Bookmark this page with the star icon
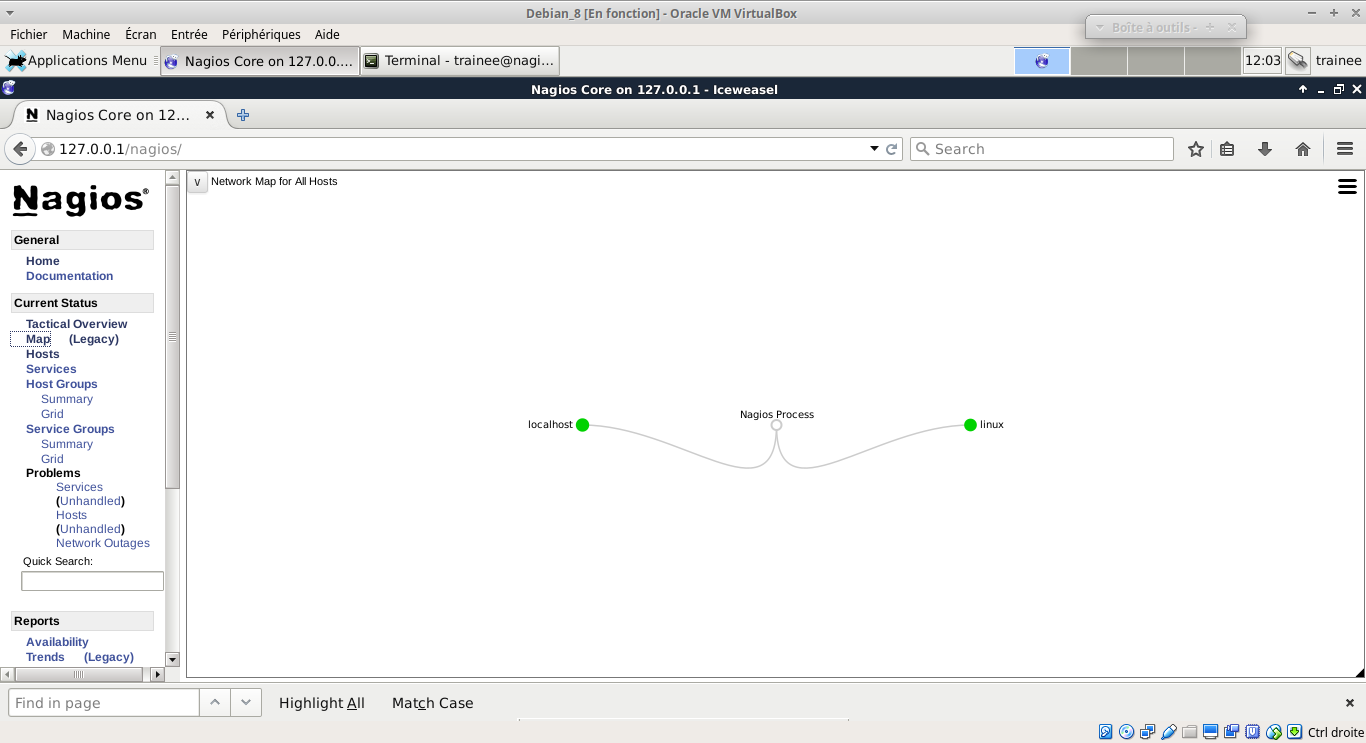 pyautogui.click(x=1196, y=149)
